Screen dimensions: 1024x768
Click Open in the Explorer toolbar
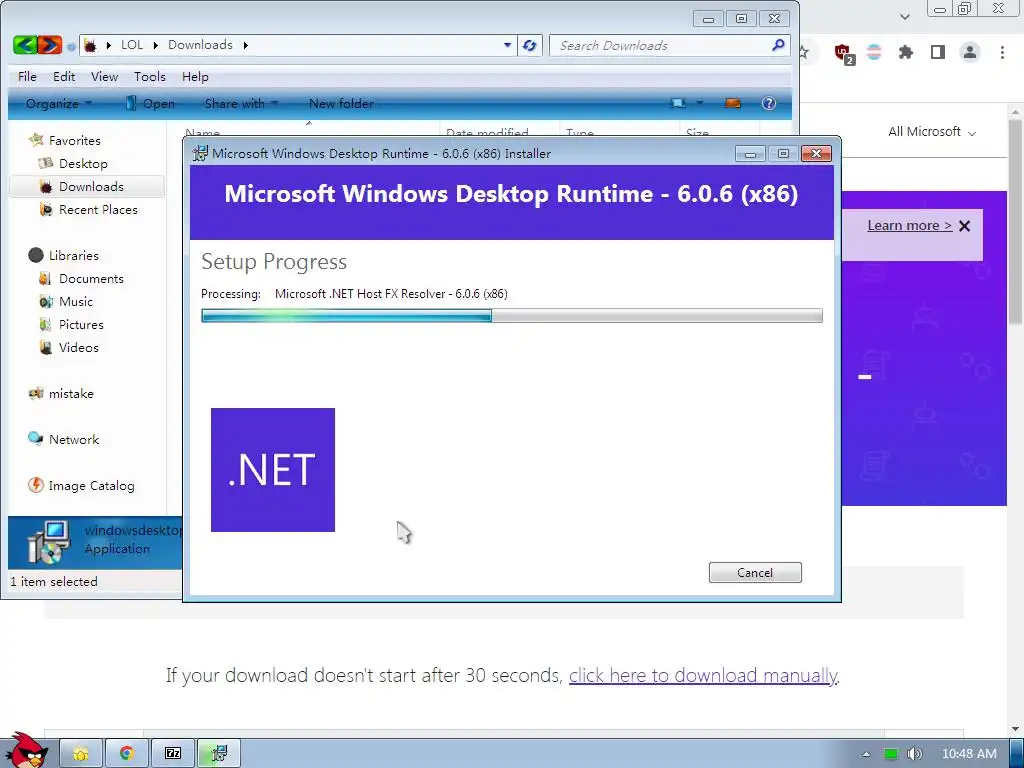tap(150, 103)
